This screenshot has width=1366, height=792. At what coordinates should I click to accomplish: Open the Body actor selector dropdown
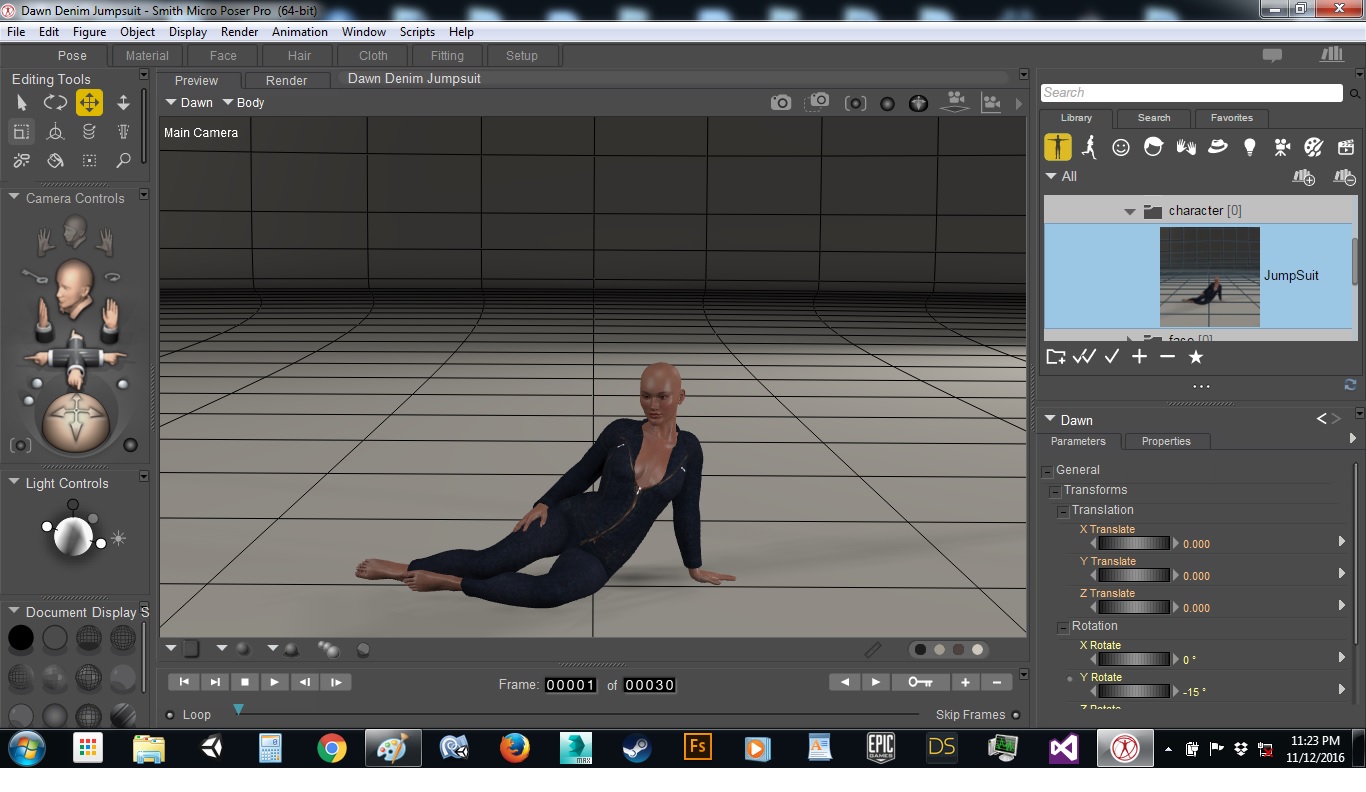click(x=243, y=103)
